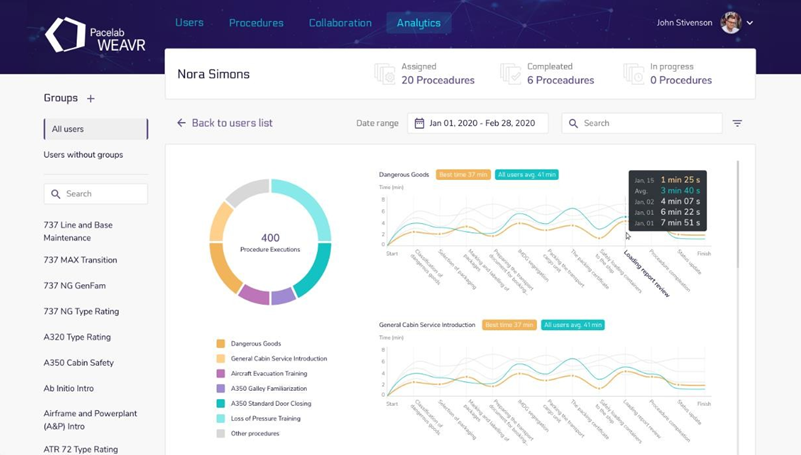
Task: Select the All users group
Action: click(96, 129)
